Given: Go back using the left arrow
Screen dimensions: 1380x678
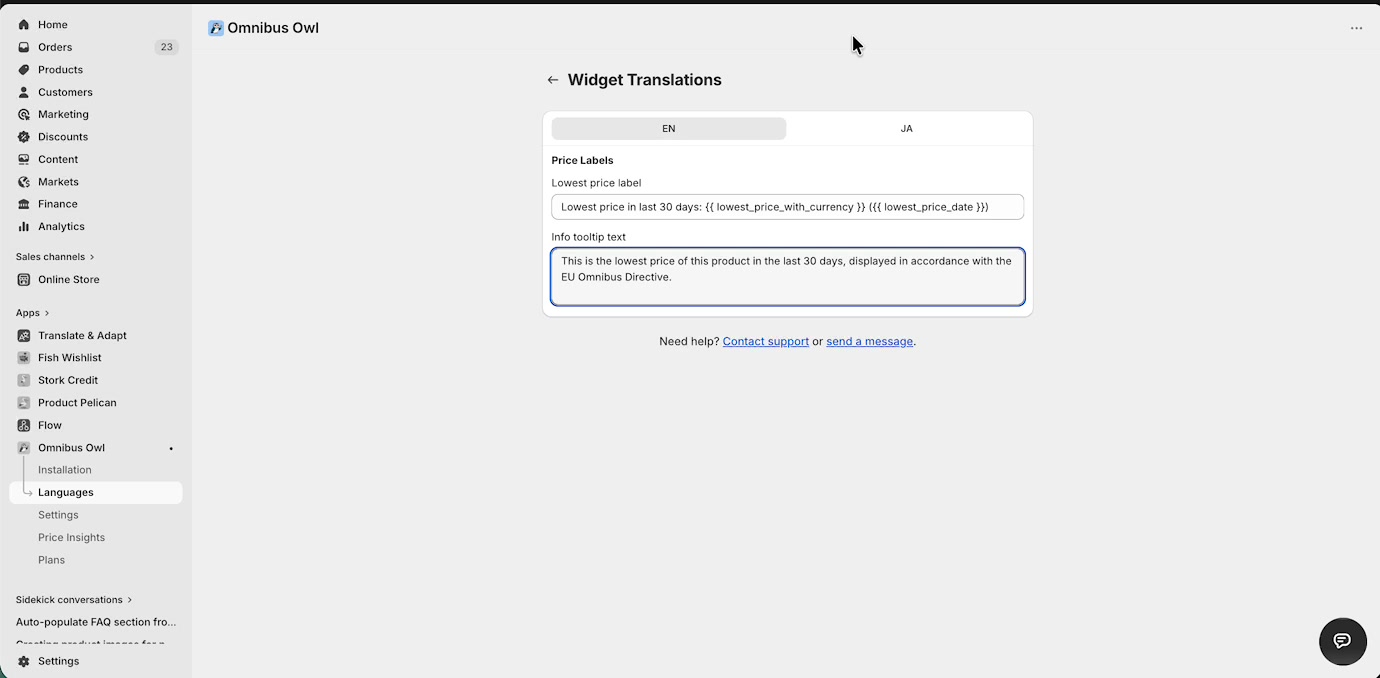Looking at the screenshot, I should [x=553, y=80].
